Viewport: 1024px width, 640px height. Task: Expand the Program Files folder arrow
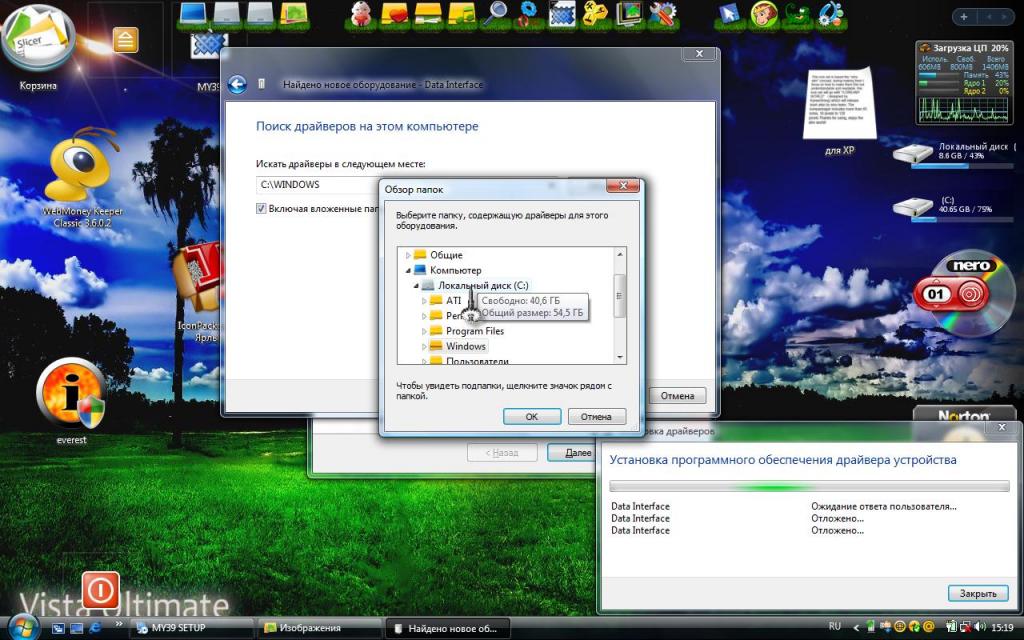coord(424,331)
